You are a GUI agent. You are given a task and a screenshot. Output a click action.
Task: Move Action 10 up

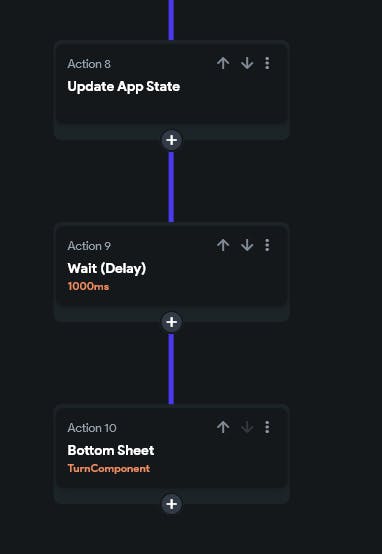tap(223, 427)
